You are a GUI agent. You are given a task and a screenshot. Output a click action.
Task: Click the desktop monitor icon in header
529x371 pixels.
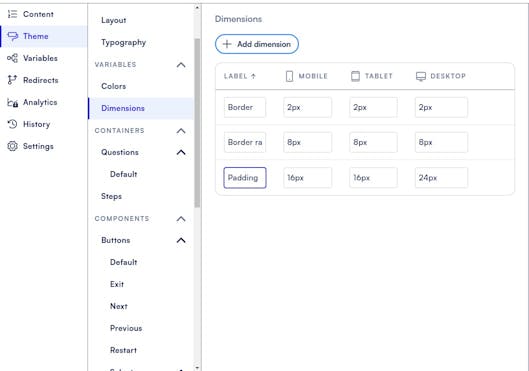pyautogui.click(x=421, y=76)
